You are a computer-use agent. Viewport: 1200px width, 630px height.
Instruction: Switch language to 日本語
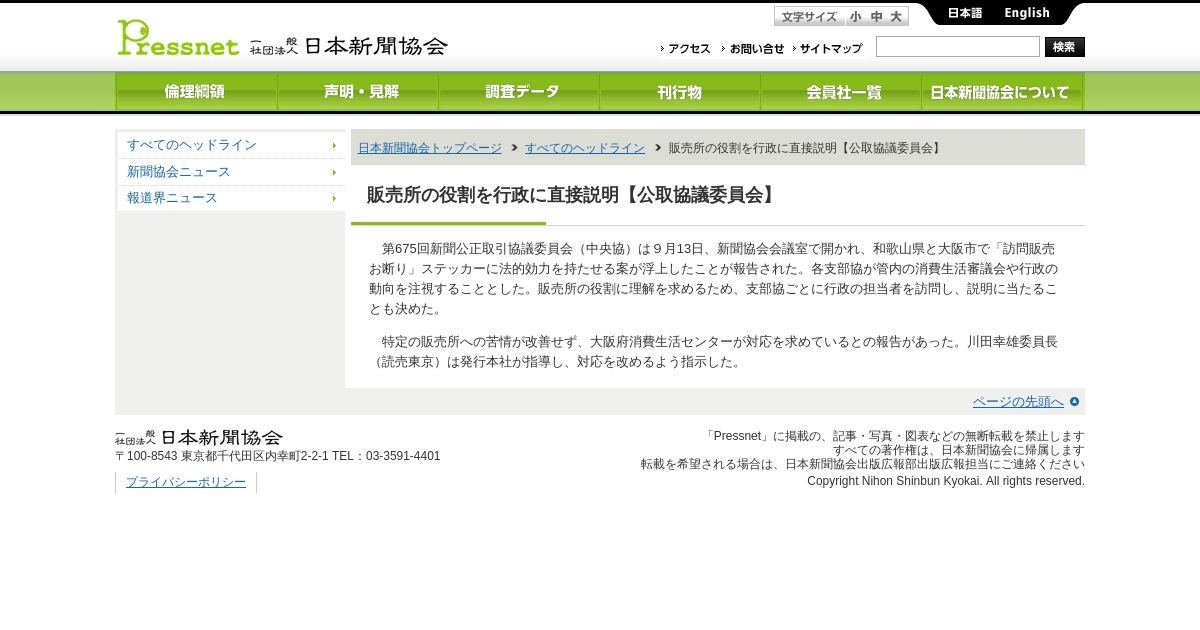click(x=965, y=13)
